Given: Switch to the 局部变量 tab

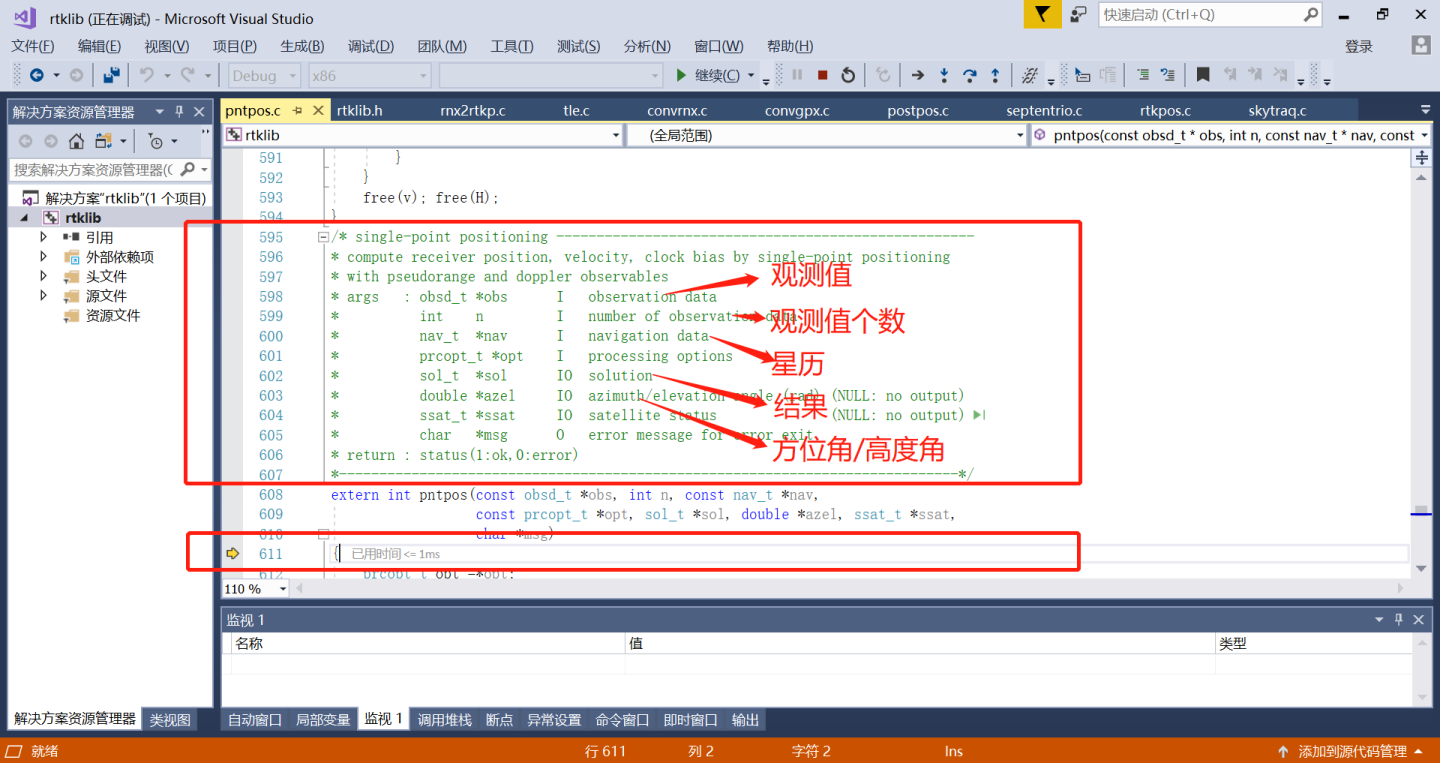Looking at the screenshot, I should tap(323, 719).
